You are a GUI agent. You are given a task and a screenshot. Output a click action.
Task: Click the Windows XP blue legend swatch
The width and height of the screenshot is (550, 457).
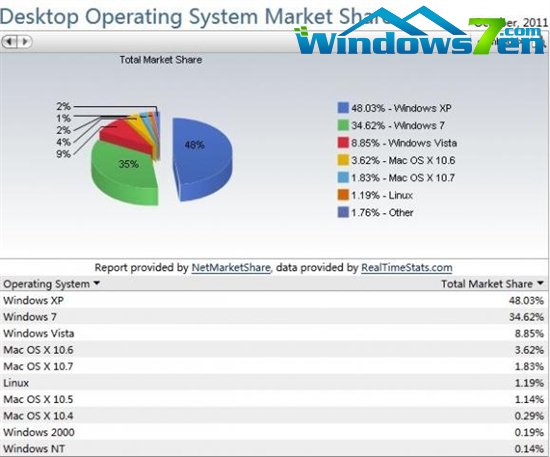point(343,108)
